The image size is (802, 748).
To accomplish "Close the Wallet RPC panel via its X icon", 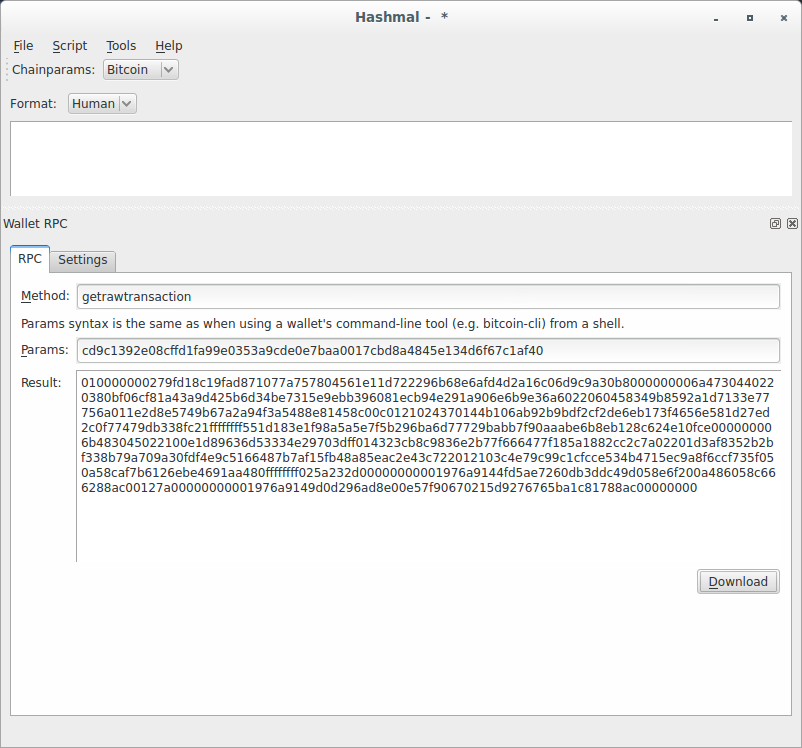I will (x=791, y=223).
